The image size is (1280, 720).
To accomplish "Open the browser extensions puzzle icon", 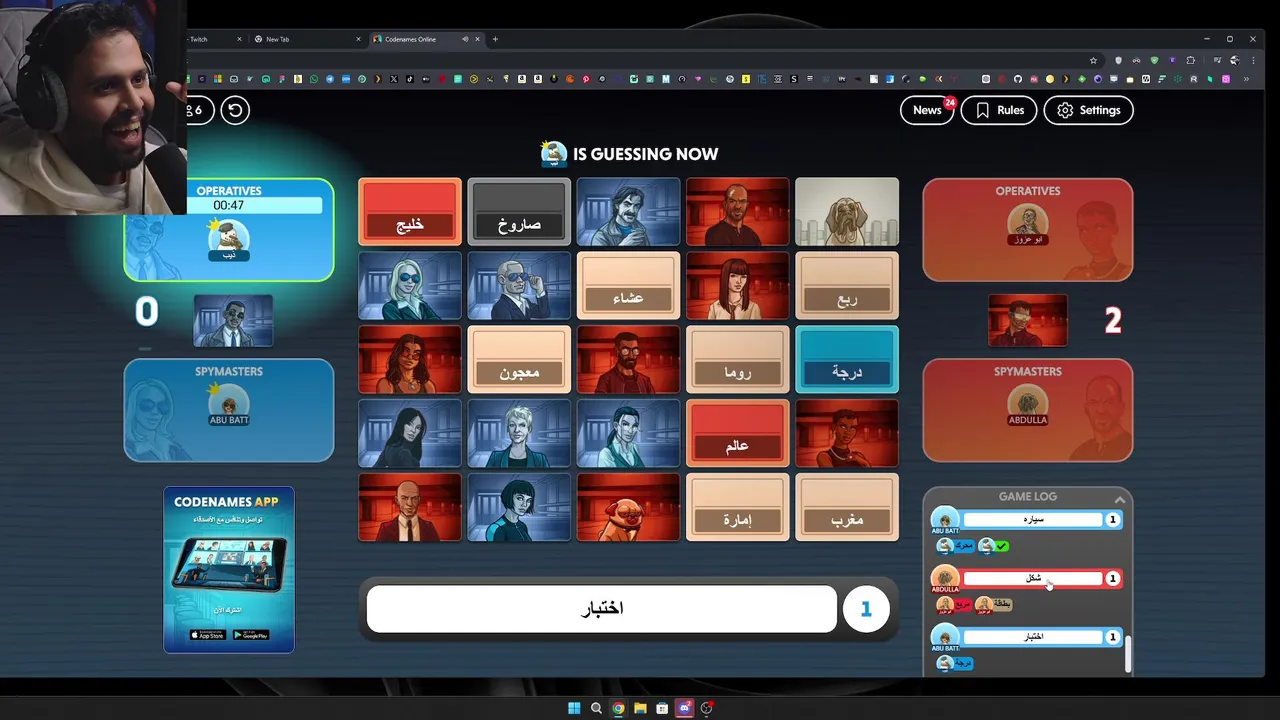I will (x=1190, y=60).
